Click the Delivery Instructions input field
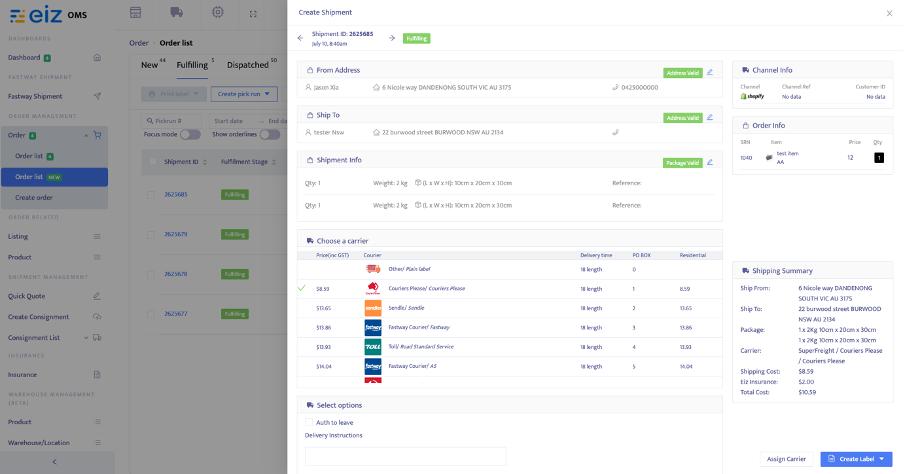Screen dimensions: 904x474 pos(405,456)
